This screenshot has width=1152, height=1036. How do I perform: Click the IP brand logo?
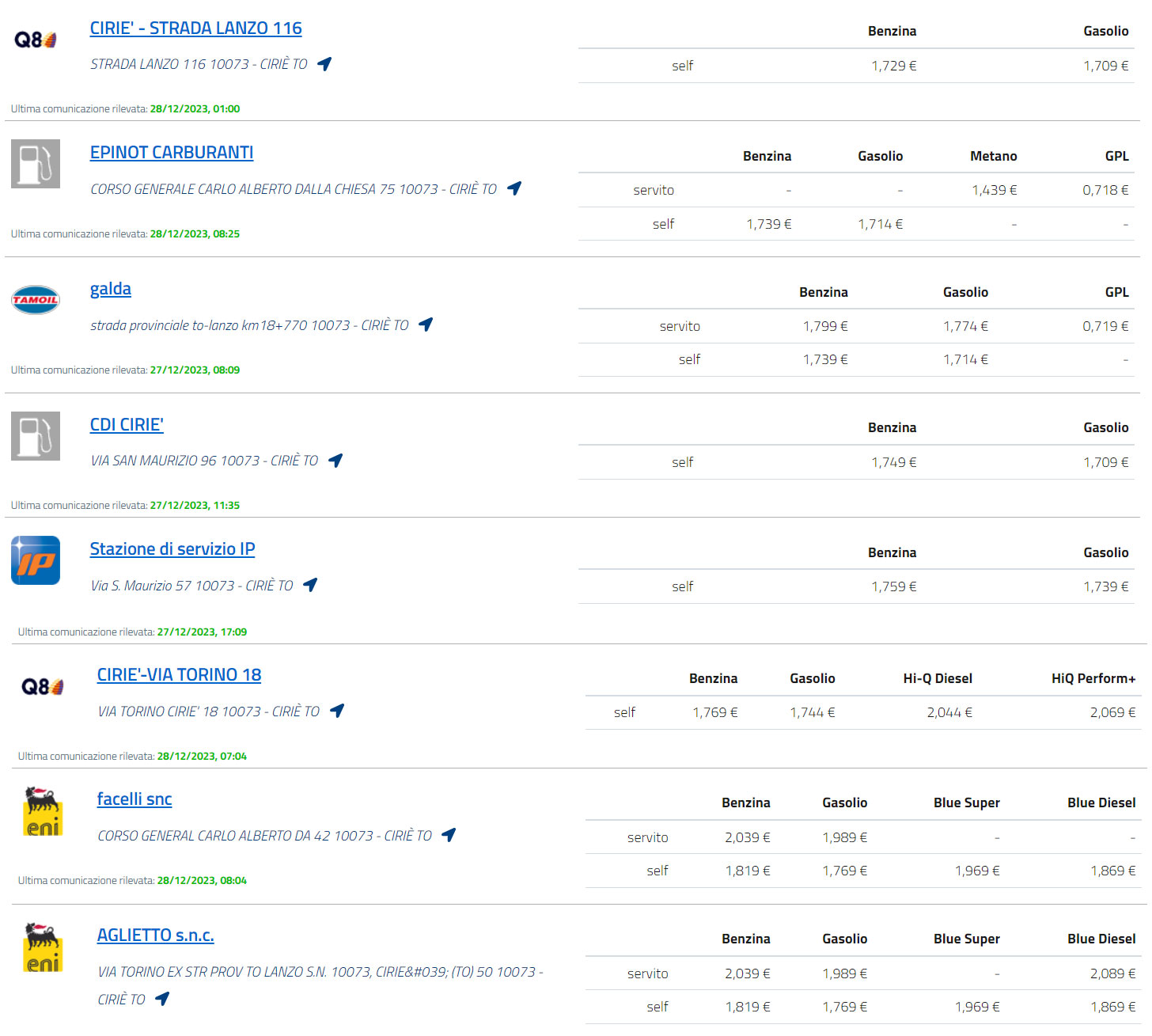tap(36, 560)
